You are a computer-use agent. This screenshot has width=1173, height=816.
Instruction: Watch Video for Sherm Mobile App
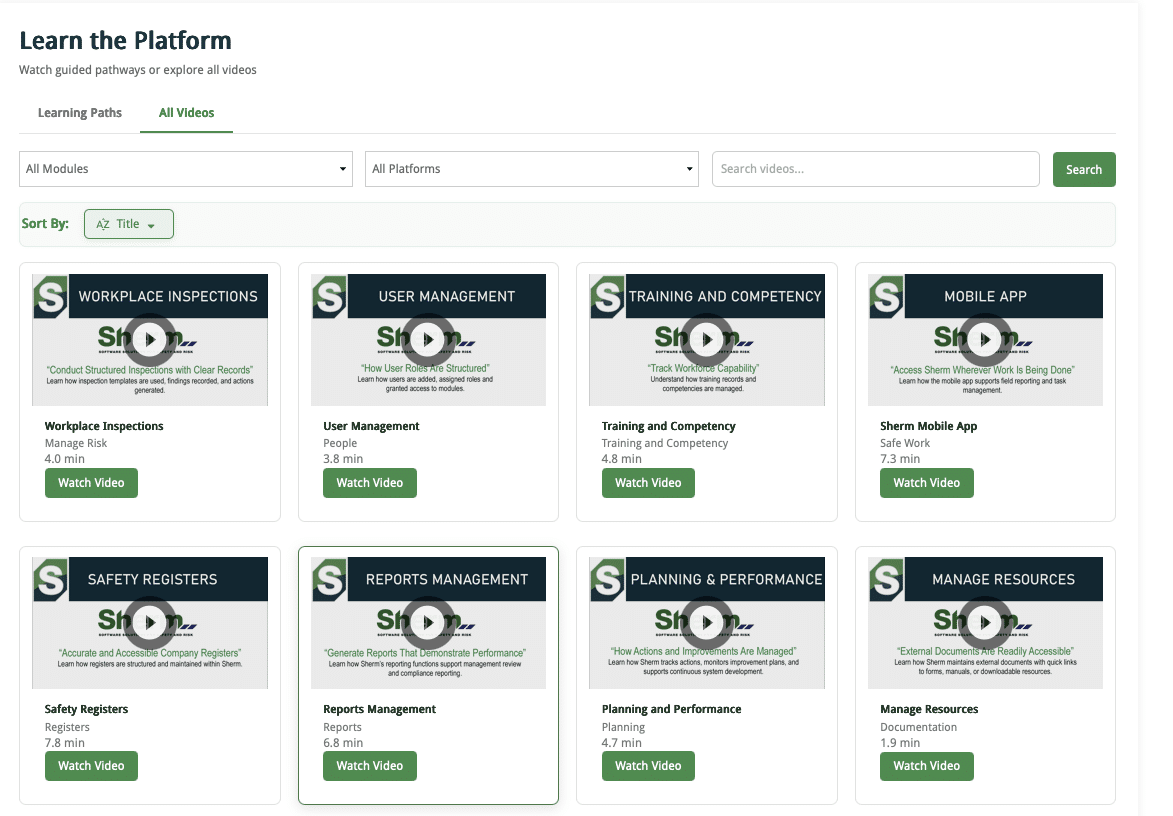[927, 483]
